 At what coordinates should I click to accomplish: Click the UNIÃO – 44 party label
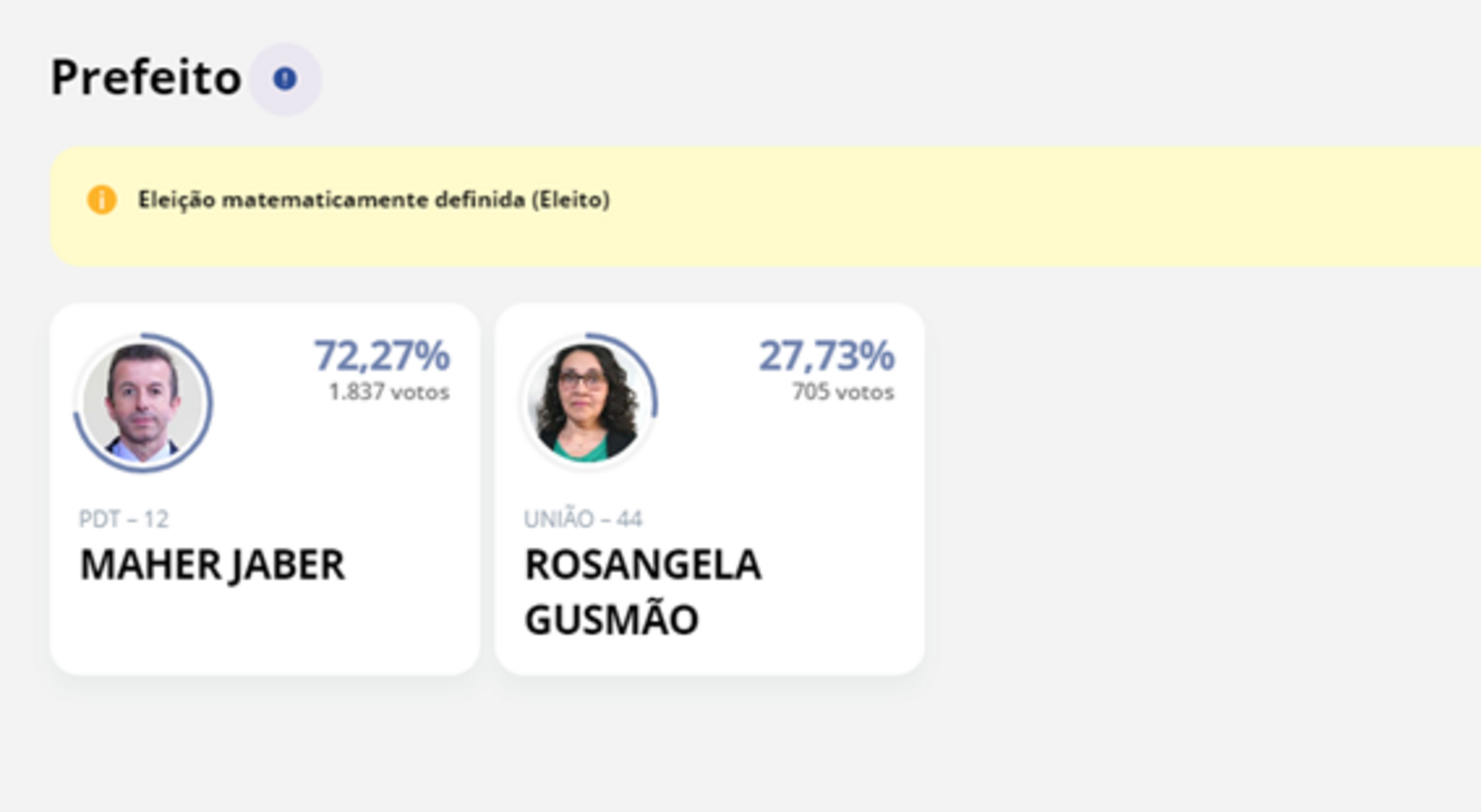pos(585,519)
